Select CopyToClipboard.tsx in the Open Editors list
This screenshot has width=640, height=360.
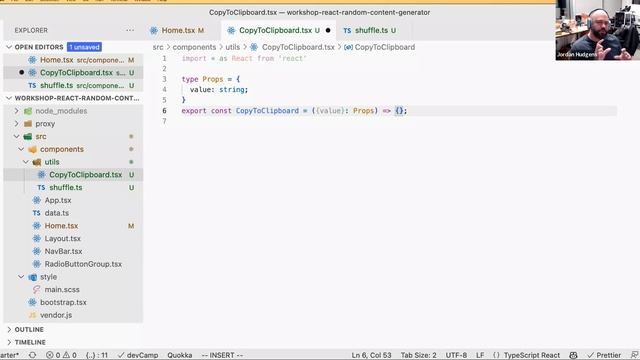coord(73,73)
